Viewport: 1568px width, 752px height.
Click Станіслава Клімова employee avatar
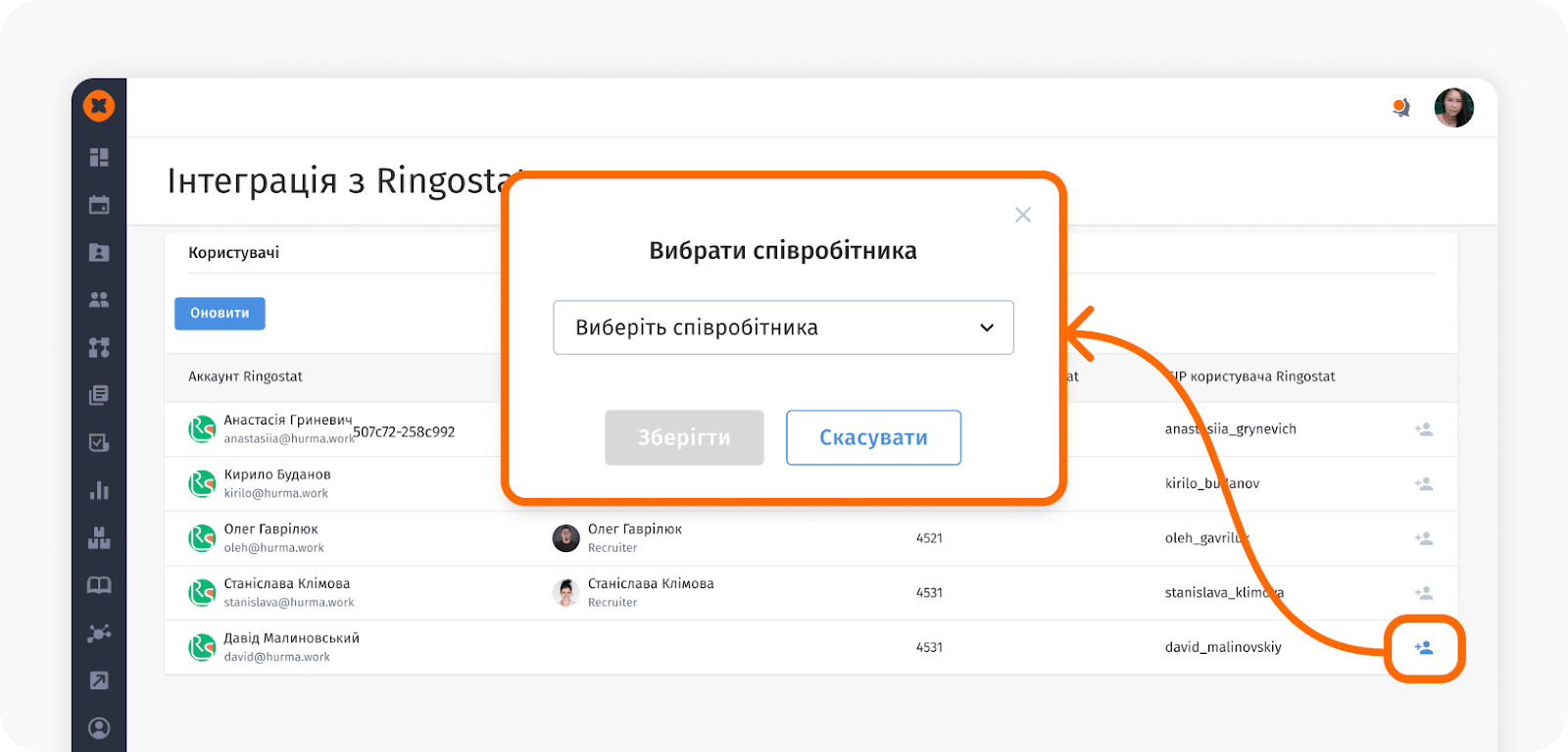click(566, 592)
